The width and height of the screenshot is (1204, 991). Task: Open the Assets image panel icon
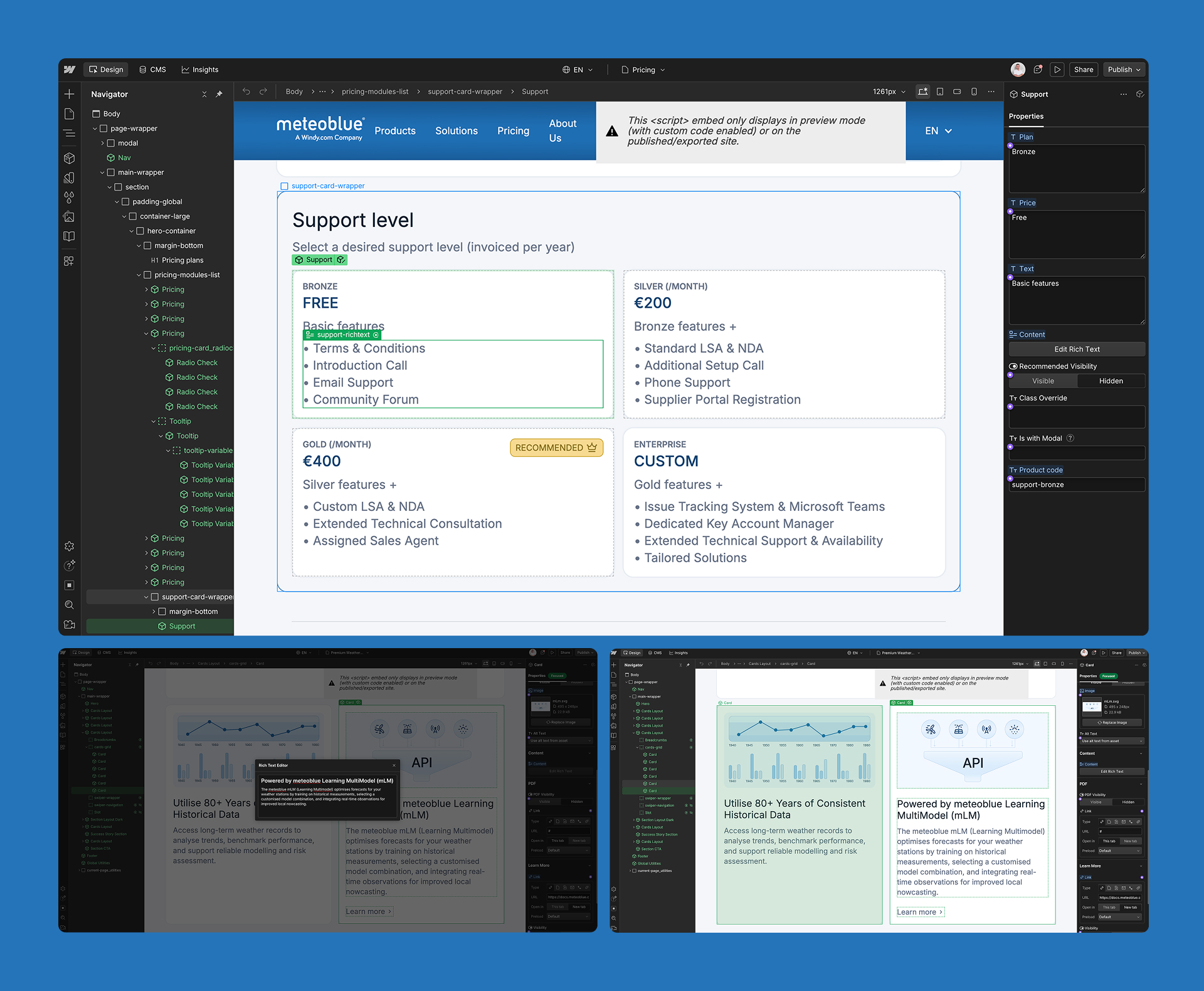pyautogui.click(x=70, y=217)
